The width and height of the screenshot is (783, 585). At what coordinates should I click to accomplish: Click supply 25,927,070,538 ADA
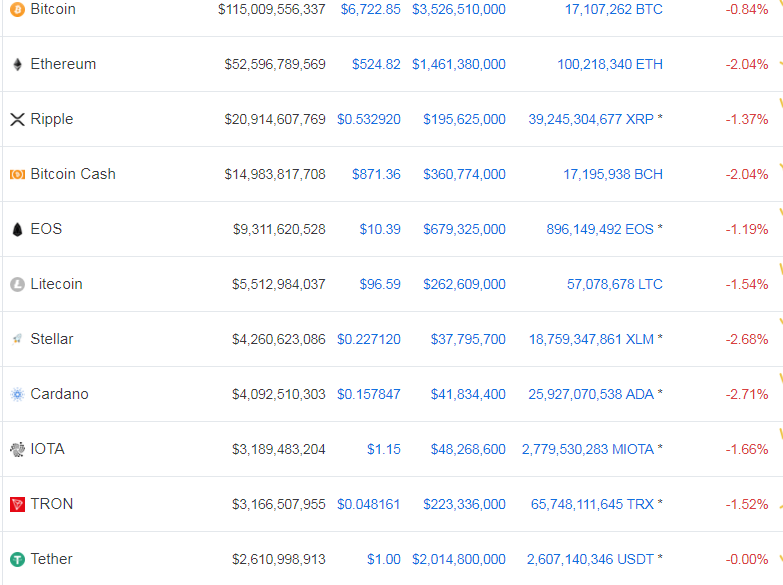[x=591, y=394]
